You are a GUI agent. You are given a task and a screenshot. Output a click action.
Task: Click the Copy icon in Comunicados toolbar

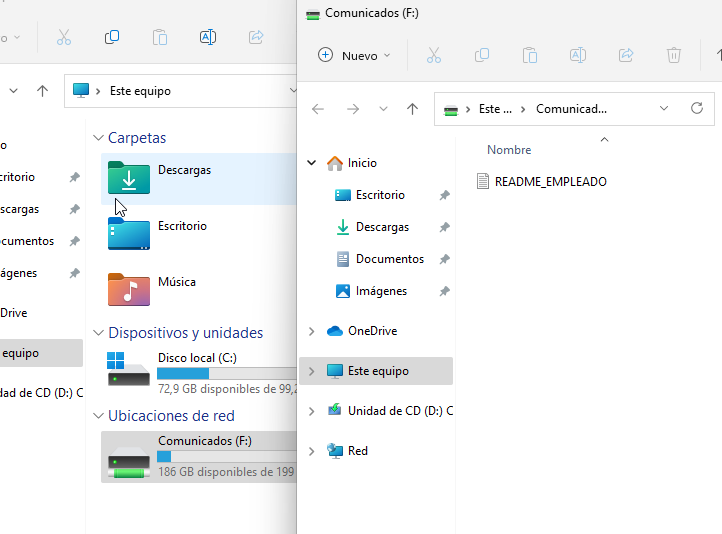[482, 56]
